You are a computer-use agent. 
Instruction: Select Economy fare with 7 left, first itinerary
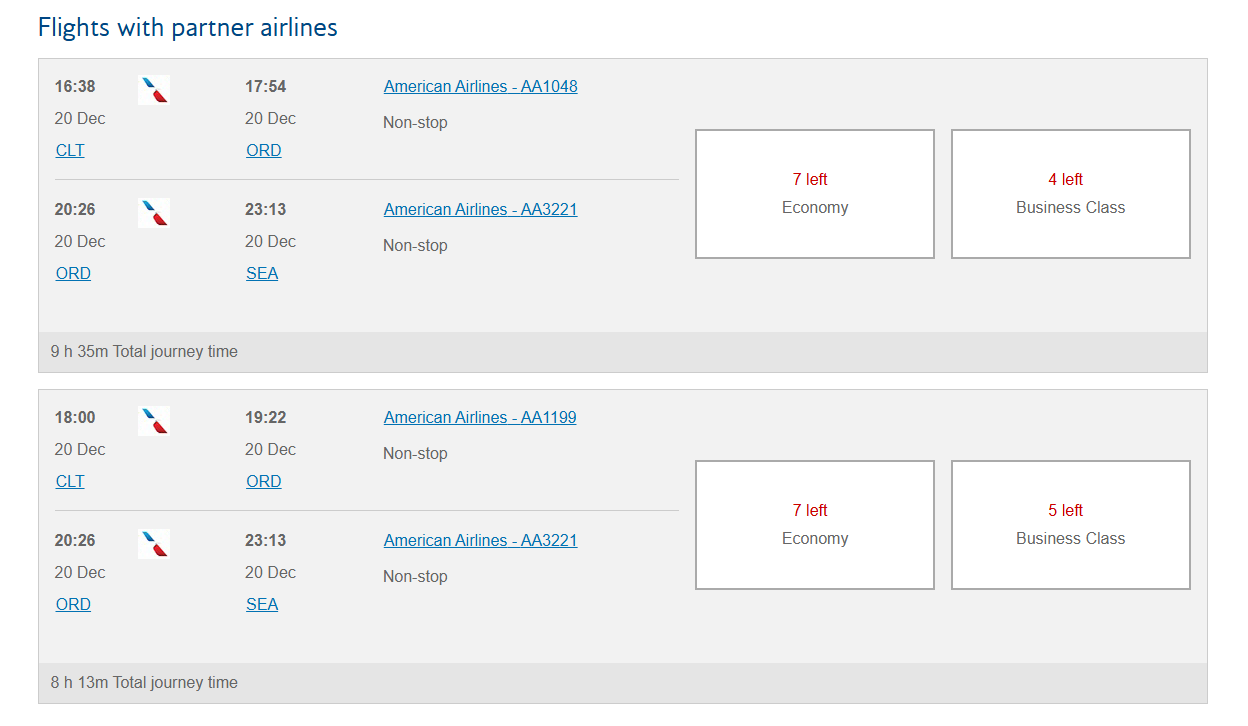[815, 194]
